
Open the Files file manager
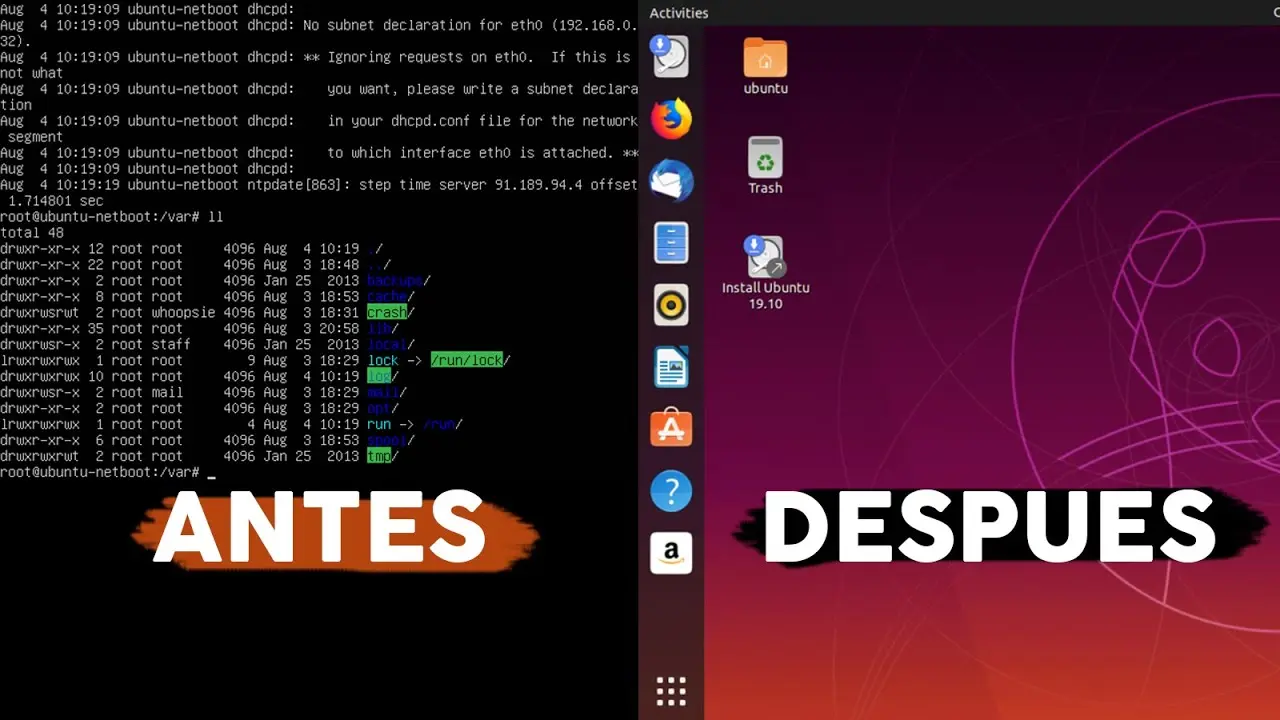coord(670,242)
